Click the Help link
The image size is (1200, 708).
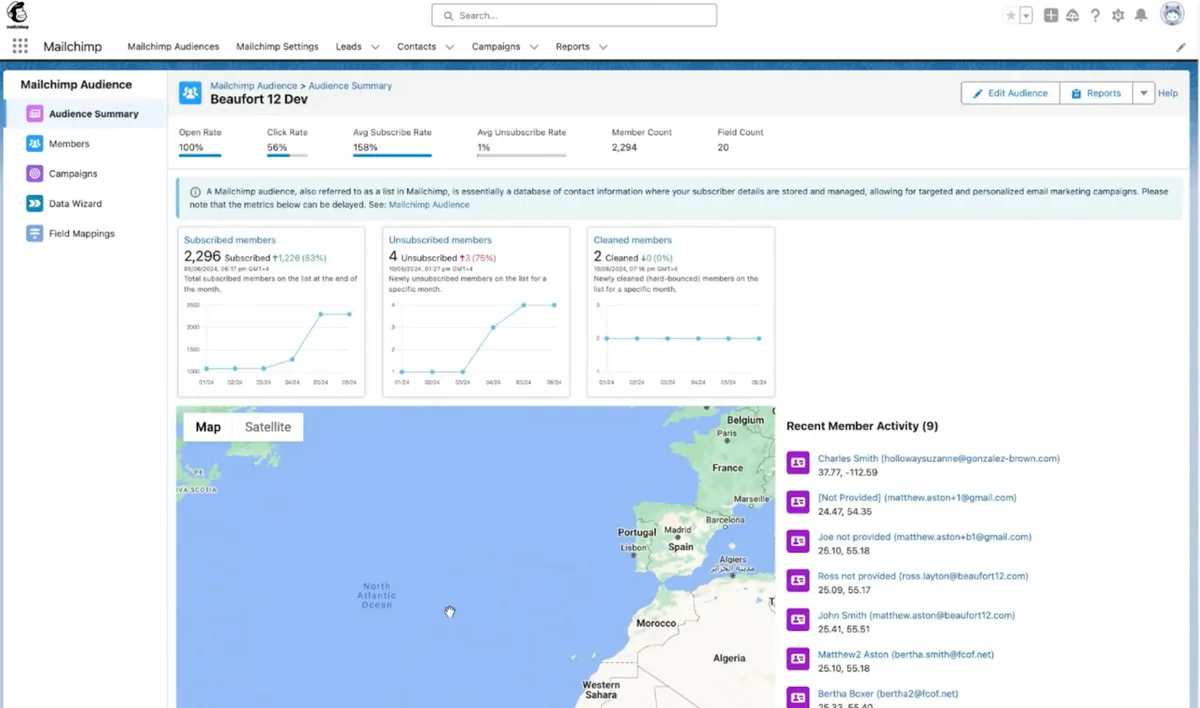[1168, 93]
